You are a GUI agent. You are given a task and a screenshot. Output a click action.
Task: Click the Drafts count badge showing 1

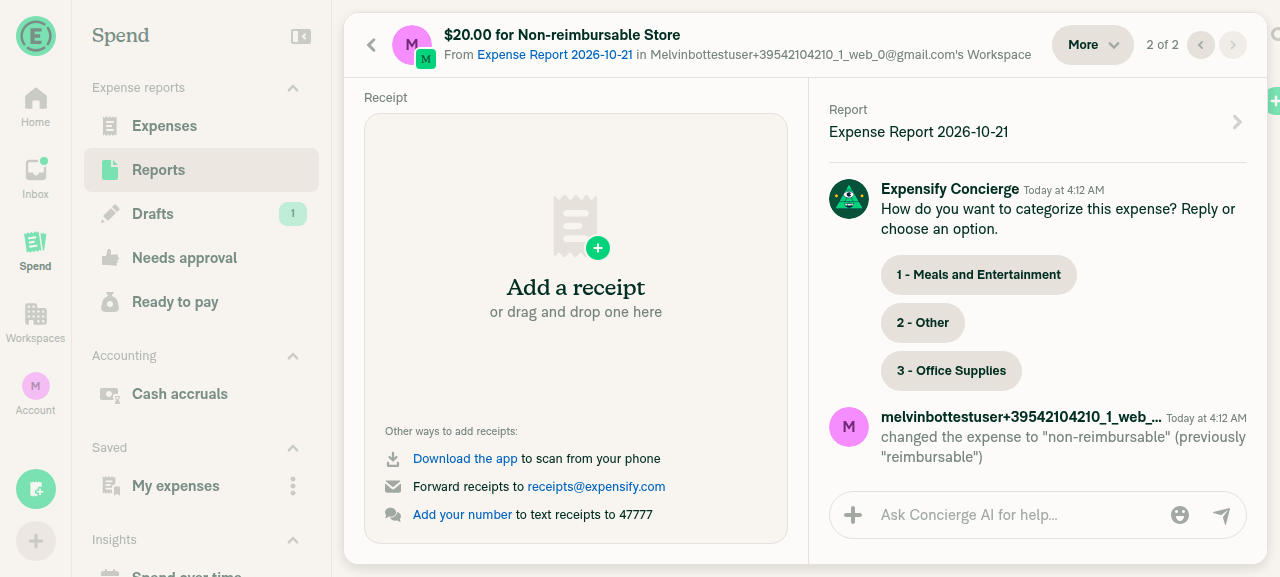click(293, 214)
